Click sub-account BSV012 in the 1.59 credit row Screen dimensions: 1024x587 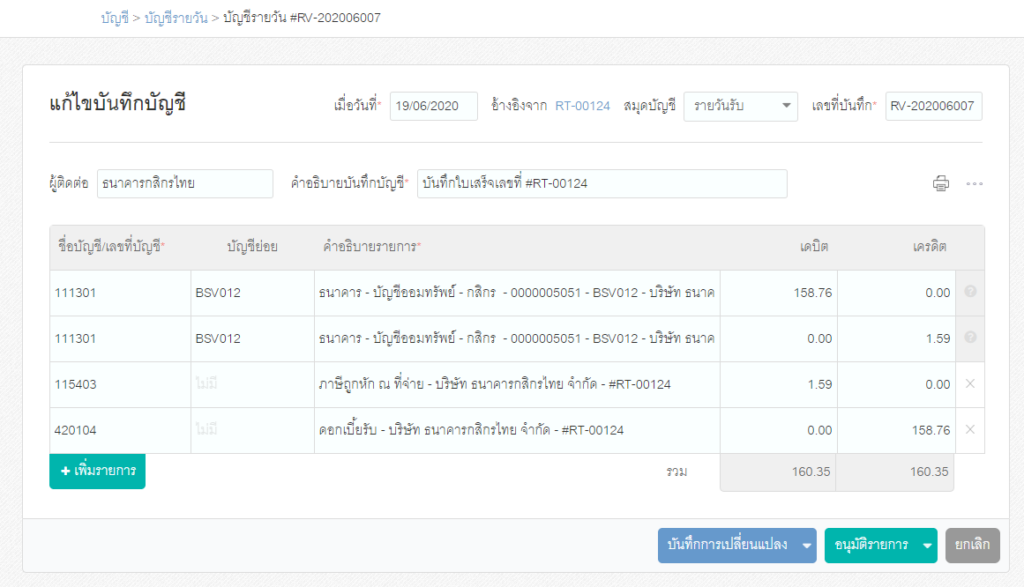point(253,339)
